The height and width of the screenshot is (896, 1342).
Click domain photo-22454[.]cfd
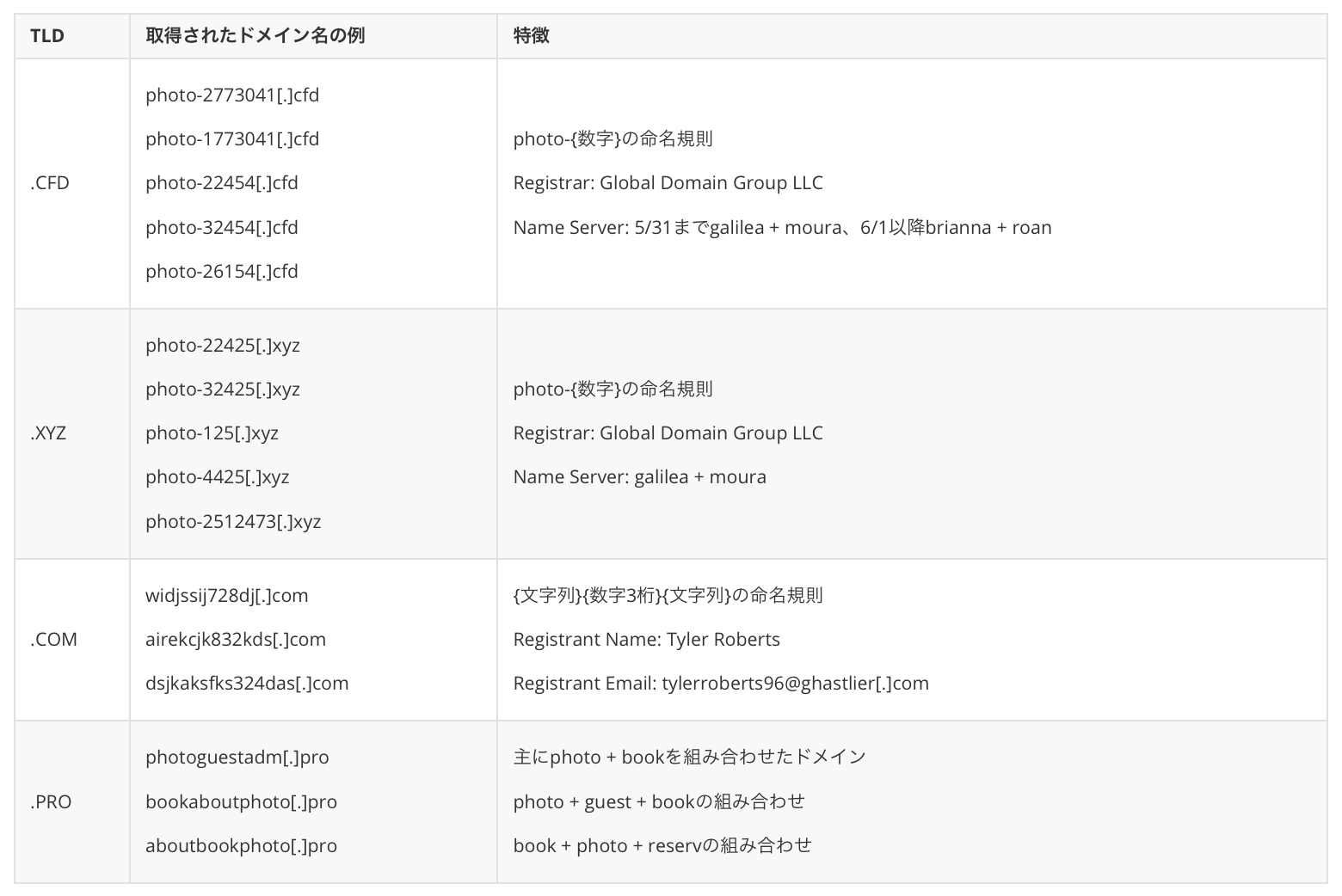pos(222,183)
